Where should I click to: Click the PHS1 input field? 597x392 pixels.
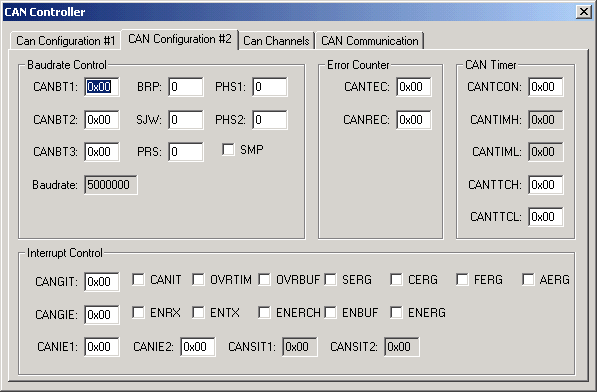[x=270, y=87]
